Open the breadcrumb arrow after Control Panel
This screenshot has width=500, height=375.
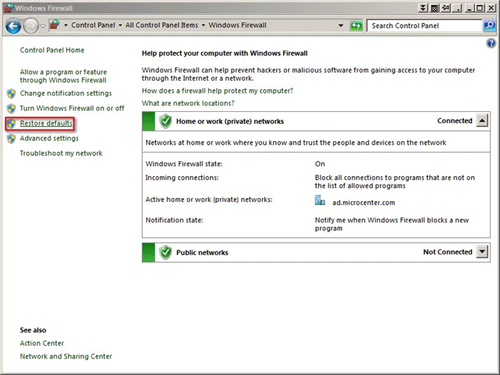click(x=120, y=25)
